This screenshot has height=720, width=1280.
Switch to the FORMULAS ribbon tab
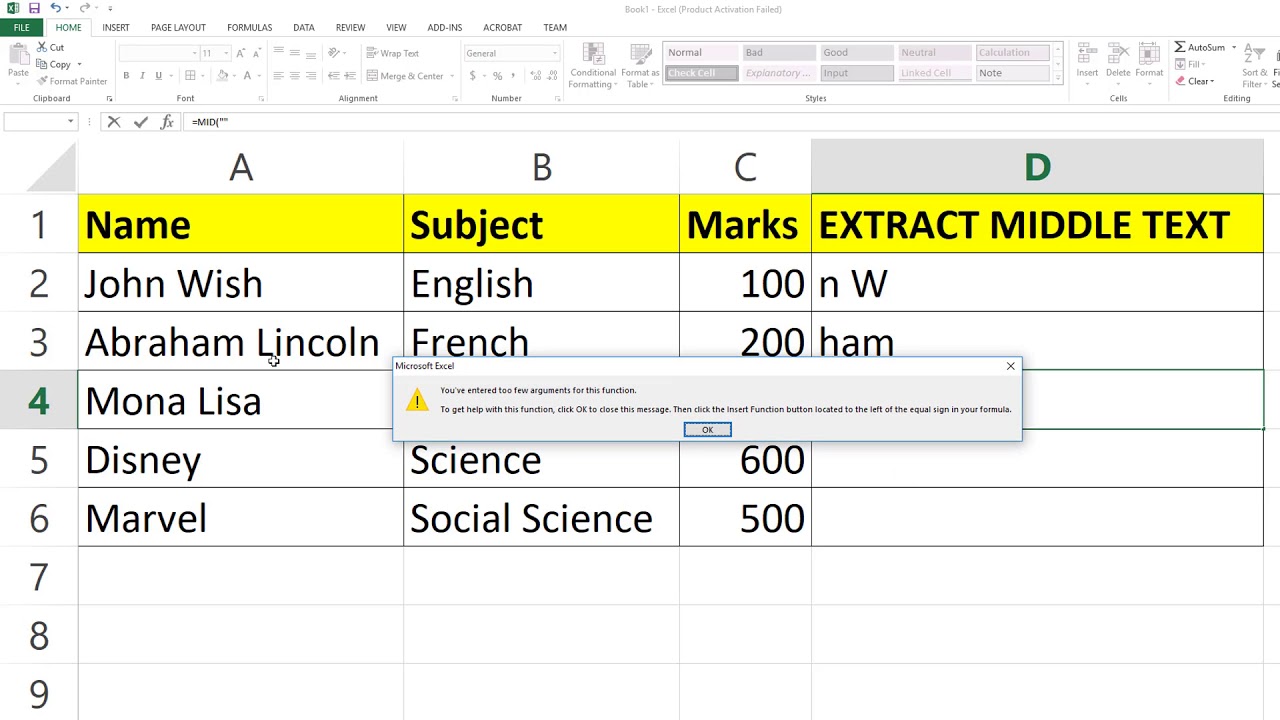pyautogui.click(x=249, y=27)
